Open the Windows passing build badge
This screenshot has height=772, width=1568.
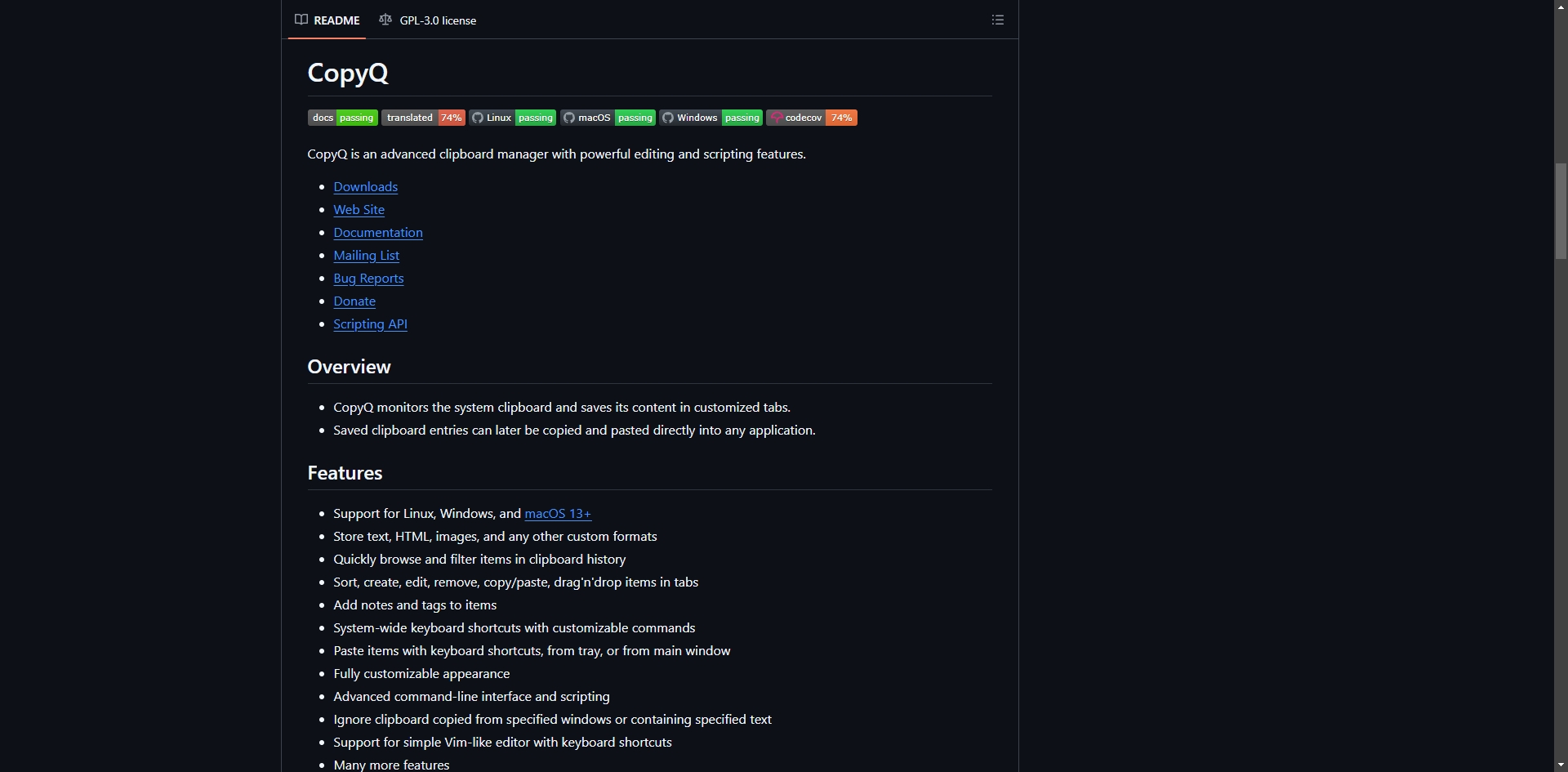pyautogui.click(x=711, y=118)
